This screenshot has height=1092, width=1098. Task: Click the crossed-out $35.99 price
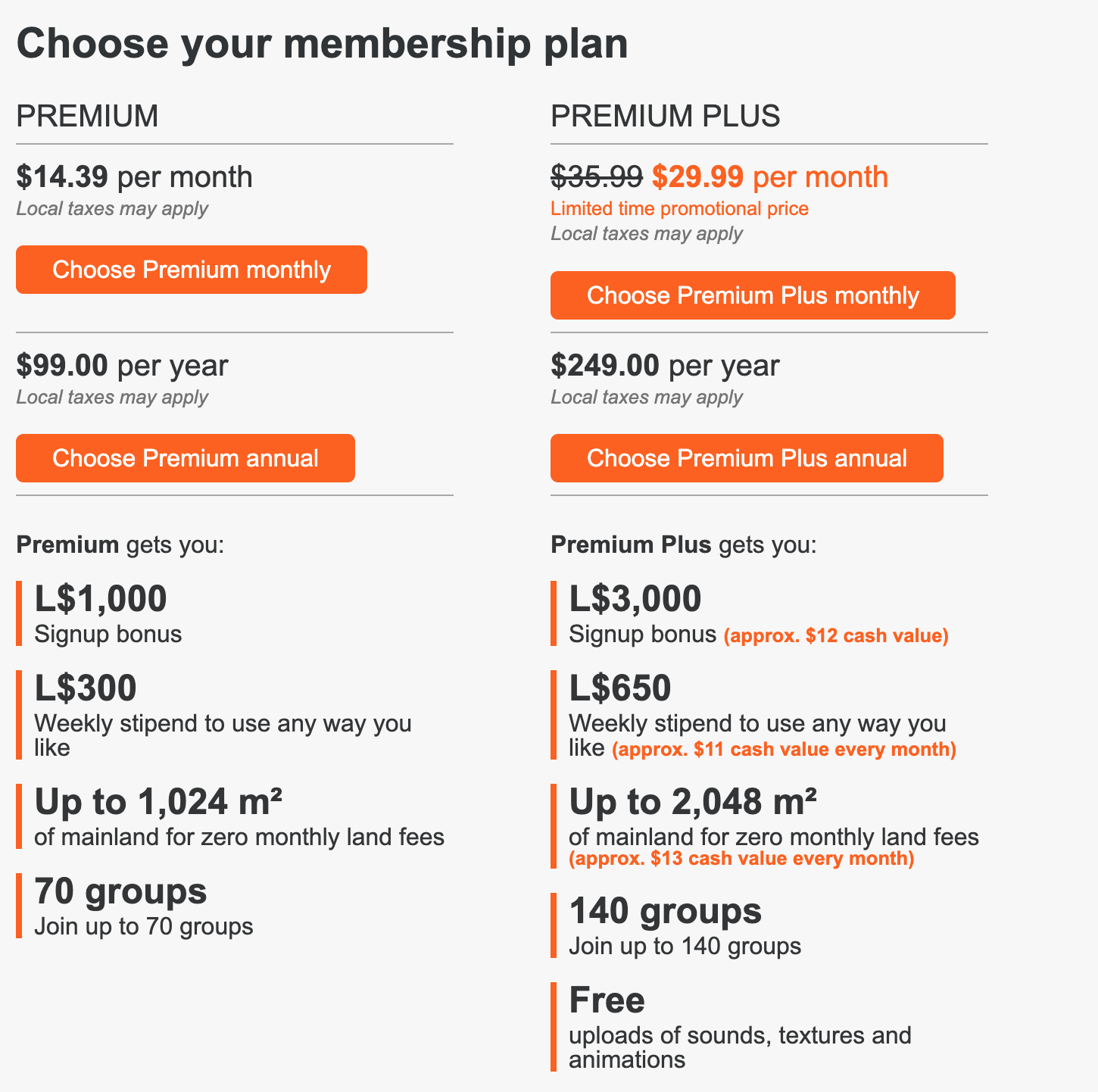click(x=596, y=176)
